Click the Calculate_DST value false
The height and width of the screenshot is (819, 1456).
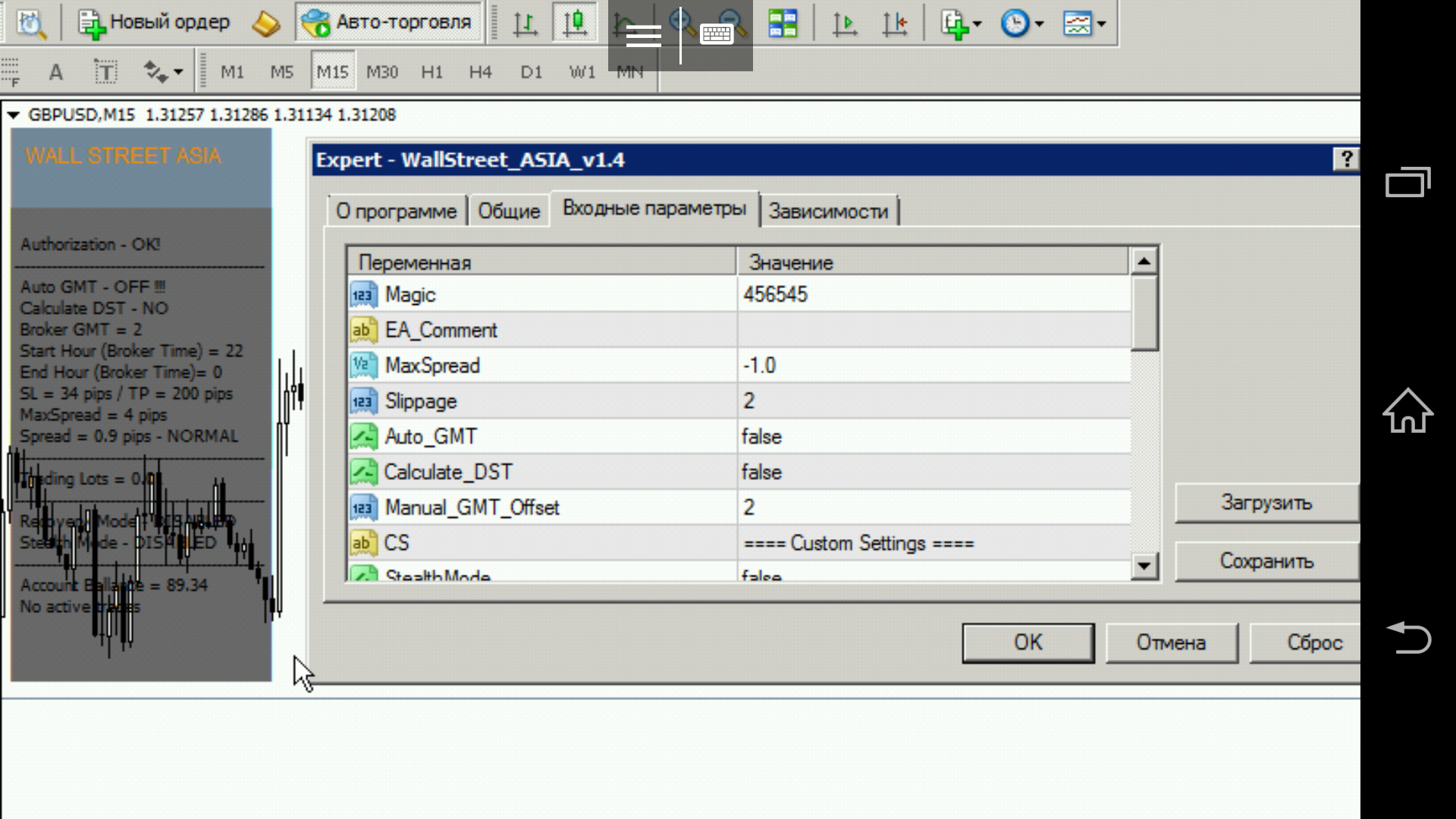pyautogui.click(x=934, y=472)
